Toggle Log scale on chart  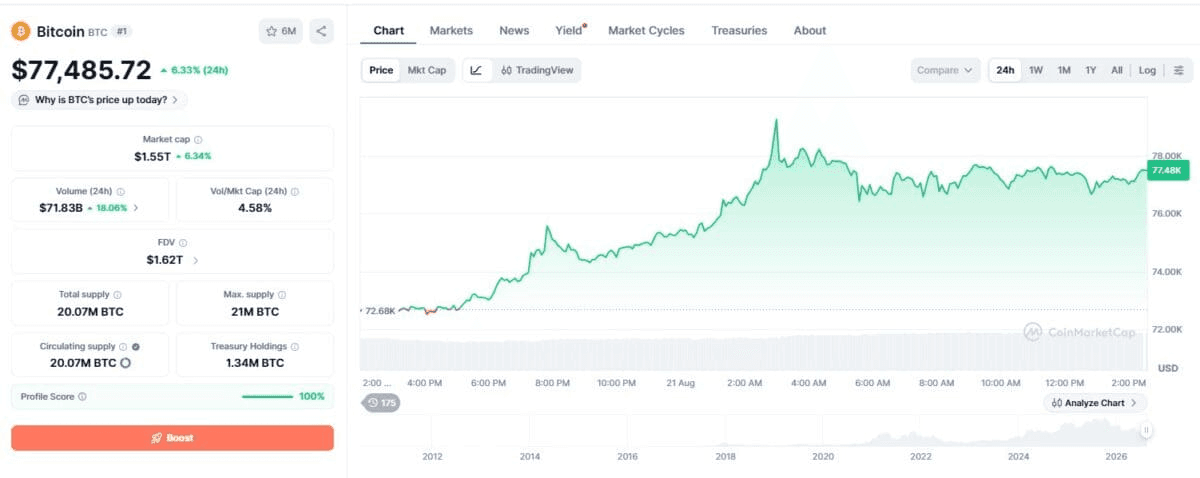coord(1147,70)
